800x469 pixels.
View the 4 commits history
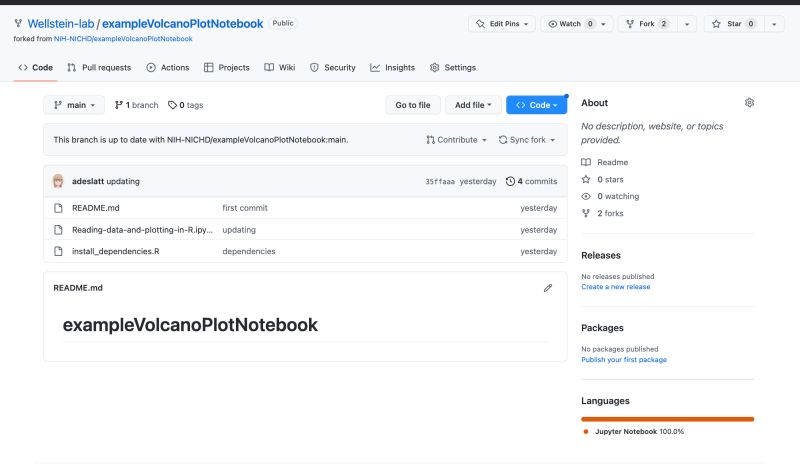(532, 181)
